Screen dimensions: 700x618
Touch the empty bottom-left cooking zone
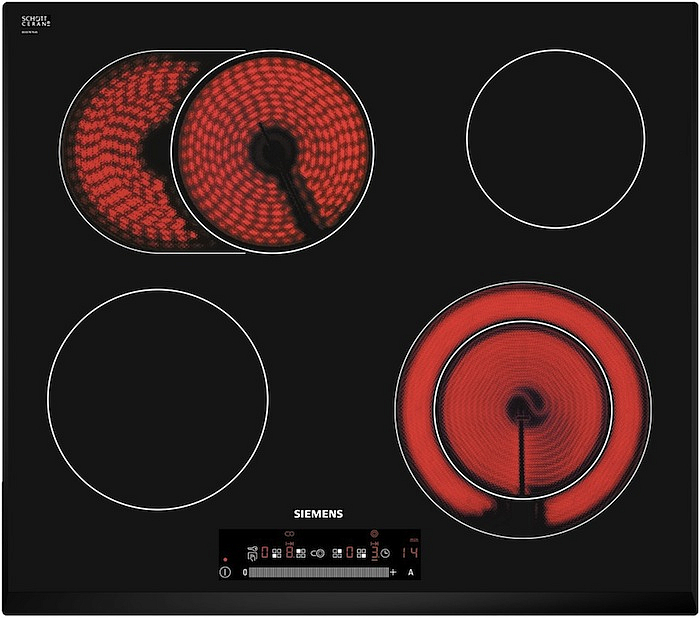pos(157,399)
